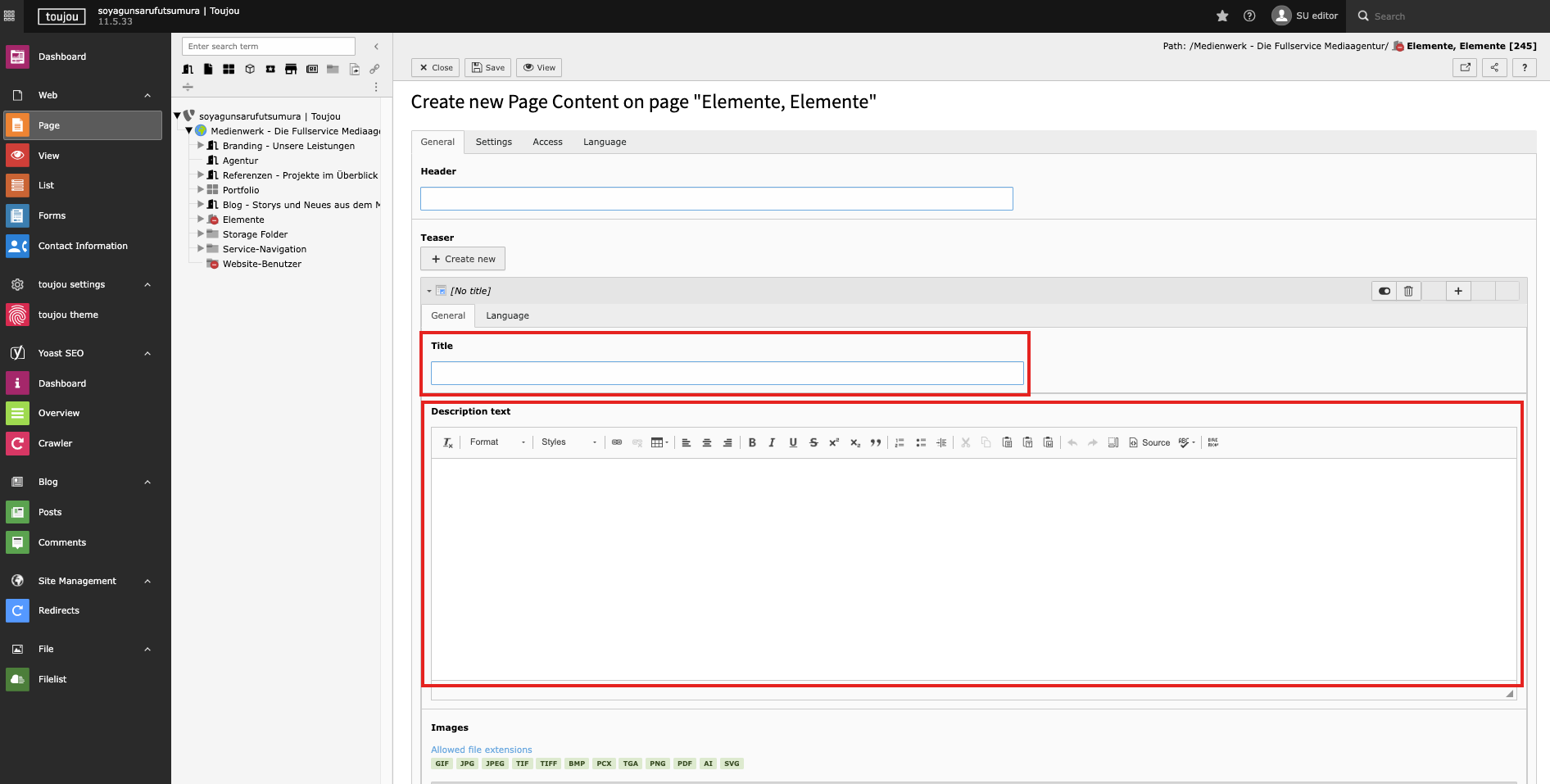The height and width of the screenshot is (784, 1550).
Task: Collapse the [No title] teaser record
Action: pos(429,291)
